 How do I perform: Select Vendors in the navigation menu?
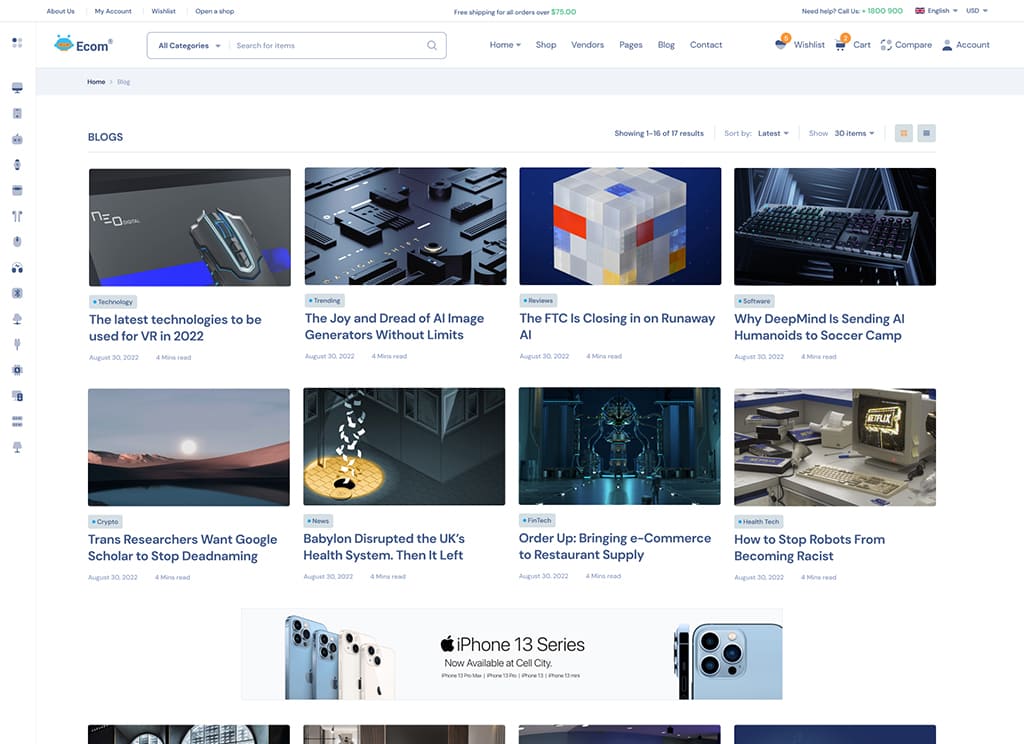[x=587, y=45]
